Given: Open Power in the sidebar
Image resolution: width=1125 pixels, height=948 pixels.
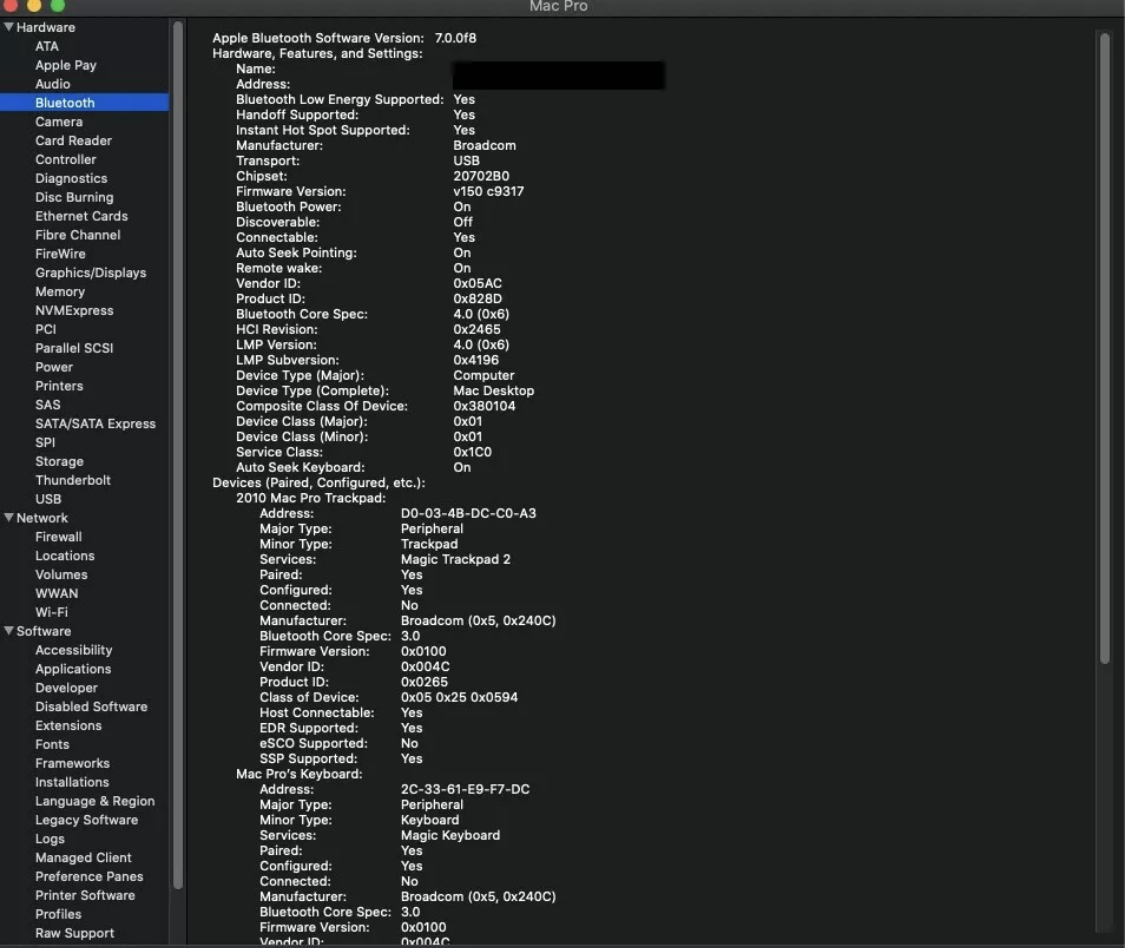Looking at the screenshot, I should [54, 367].
